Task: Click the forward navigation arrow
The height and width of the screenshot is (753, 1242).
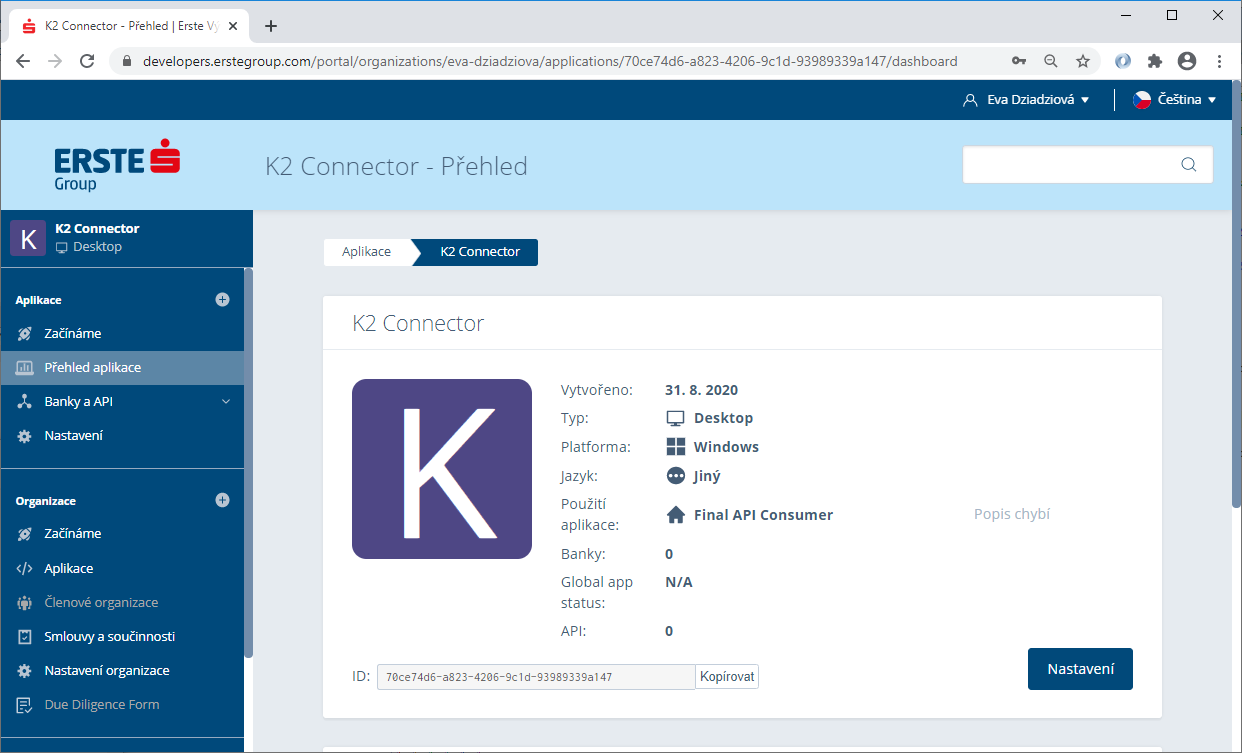Action: [55, 61]
